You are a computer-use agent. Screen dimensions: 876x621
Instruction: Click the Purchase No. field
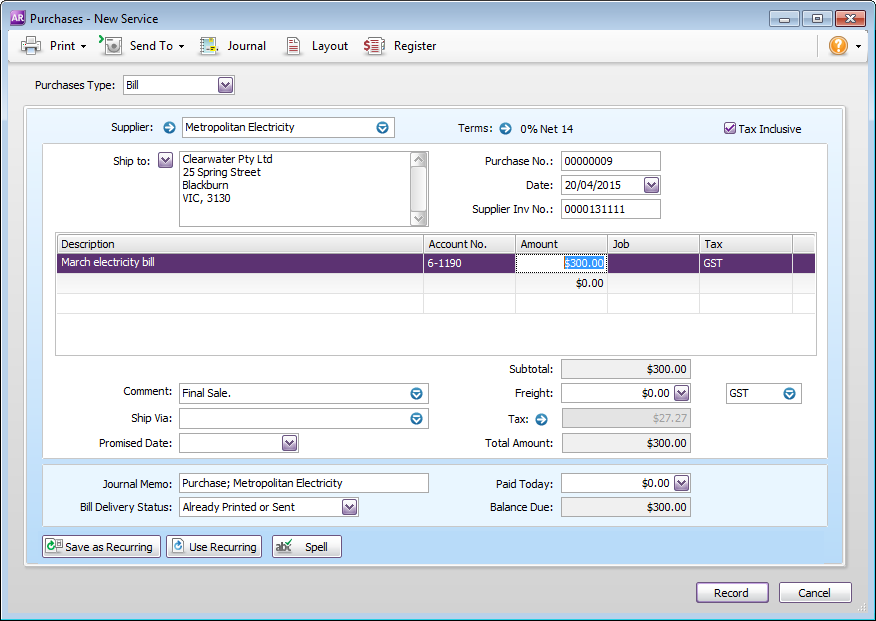pyautogui.click(x=611, y=161)
